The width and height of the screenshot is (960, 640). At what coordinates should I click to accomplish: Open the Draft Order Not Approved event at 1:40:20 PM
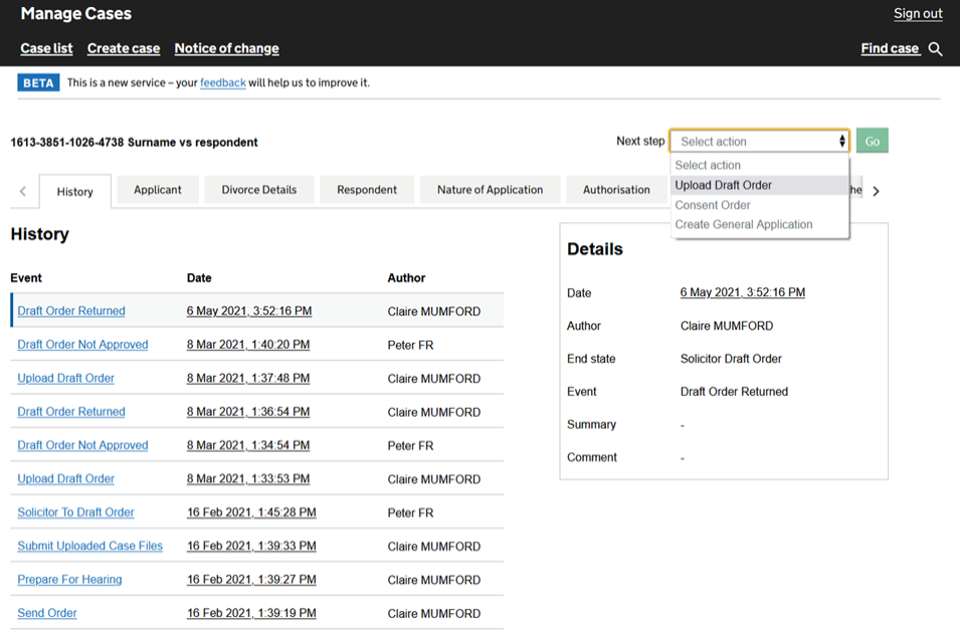pyautogui.click(x=83, y=345)
